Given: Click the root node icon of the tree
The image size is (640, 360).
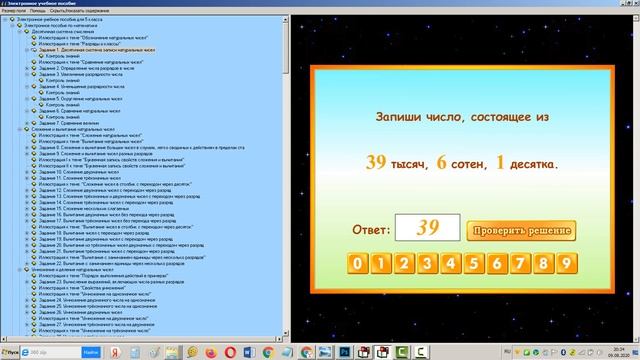Looking at the screenshot, I should pyautogui.click(x=12, y=19).
